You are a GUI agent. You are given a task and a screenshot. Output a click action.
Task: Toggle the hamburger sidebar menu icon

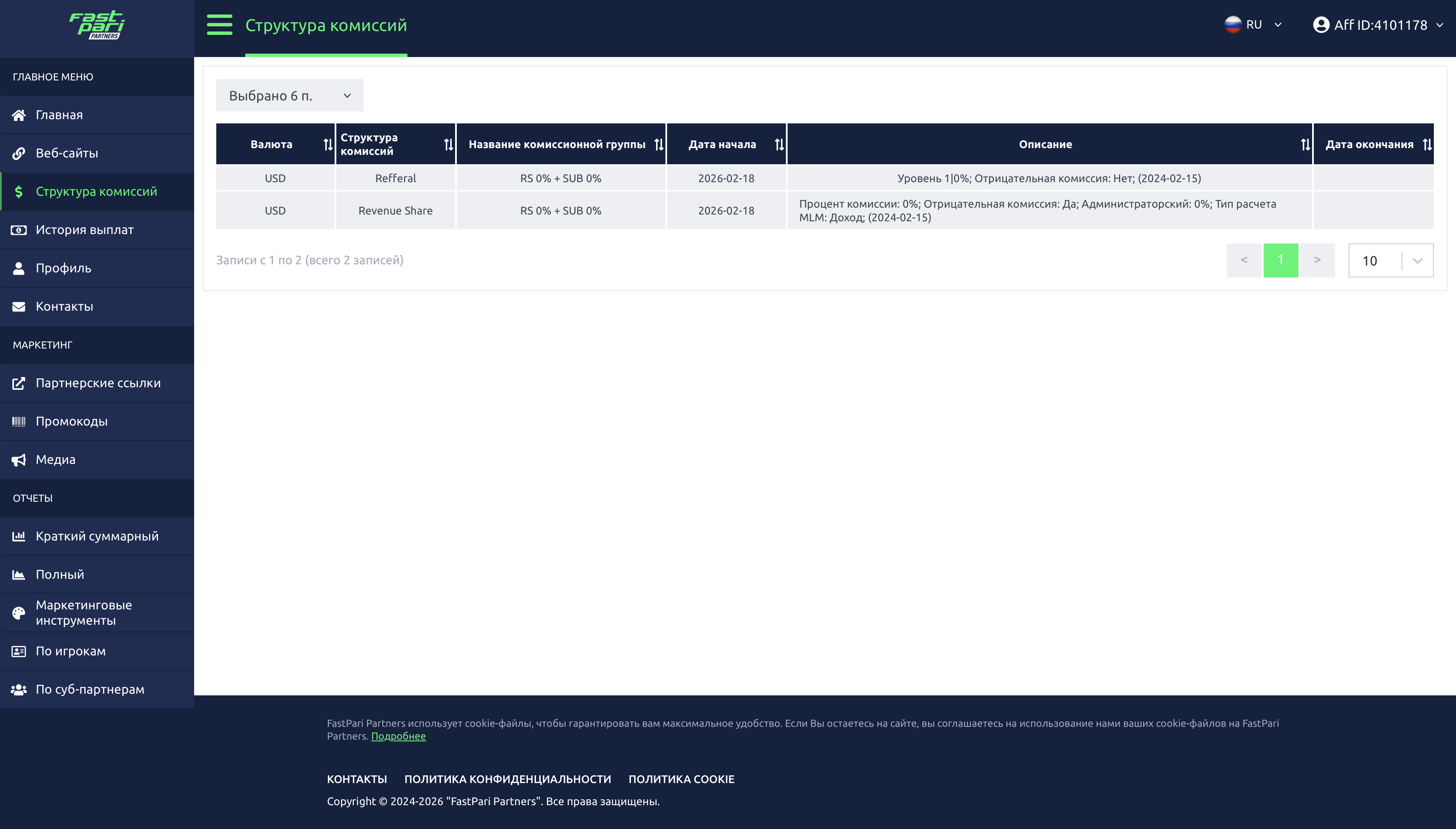pyautogui.click(x=219, y=25)
